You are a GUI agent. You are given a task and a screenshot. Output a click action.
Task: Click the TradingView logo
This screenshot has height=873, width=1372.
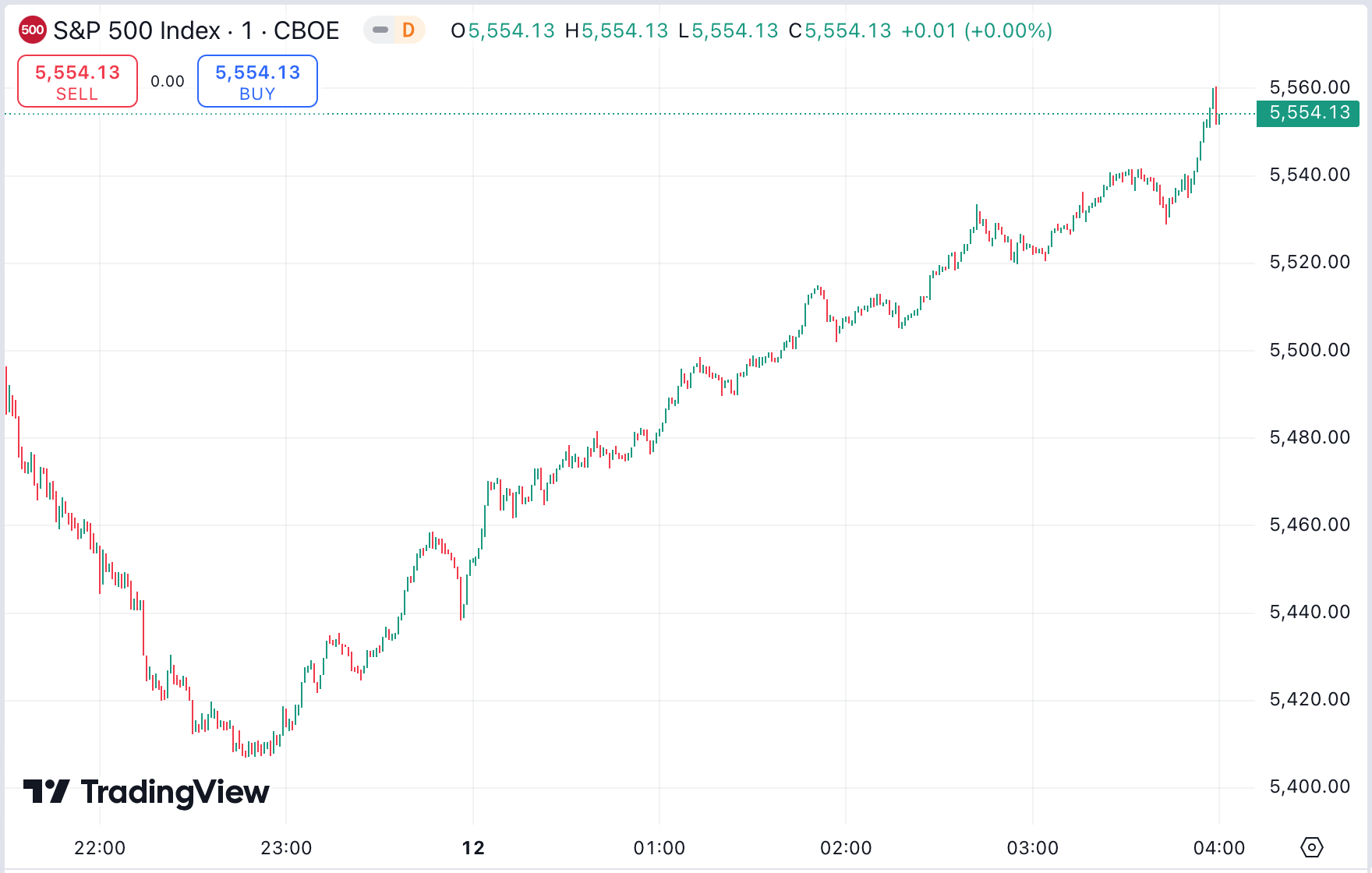(147, 792)
